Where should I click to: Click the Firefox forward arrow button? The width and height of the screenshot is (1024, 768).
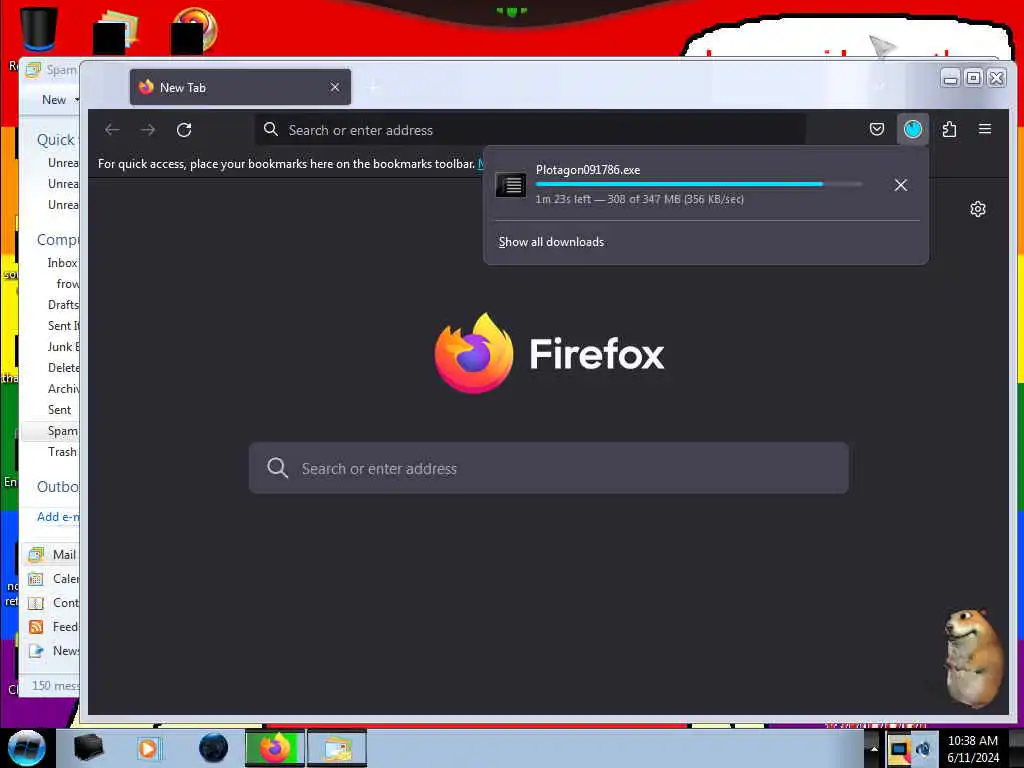(x=148, y=130)
